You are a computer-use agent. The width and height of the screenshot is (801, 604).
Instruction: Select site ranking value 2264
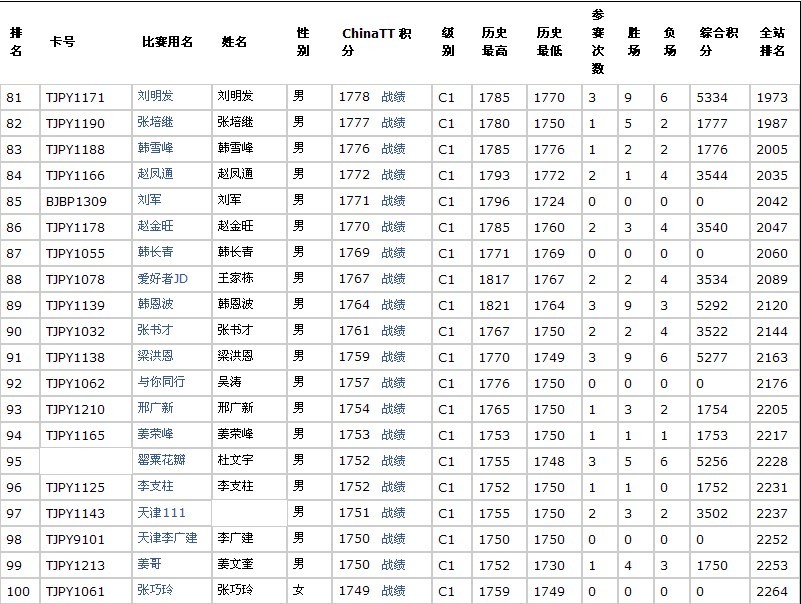(x=772, y=592)
